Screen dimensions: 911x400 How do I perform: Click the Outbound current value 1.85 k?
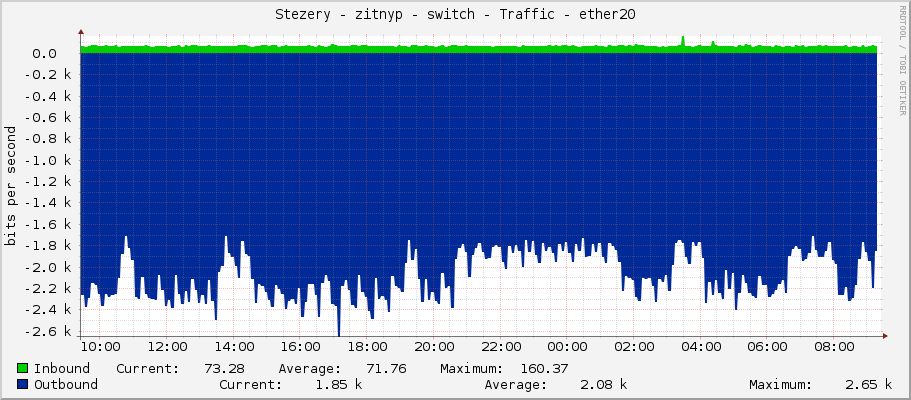coord(339,384)
